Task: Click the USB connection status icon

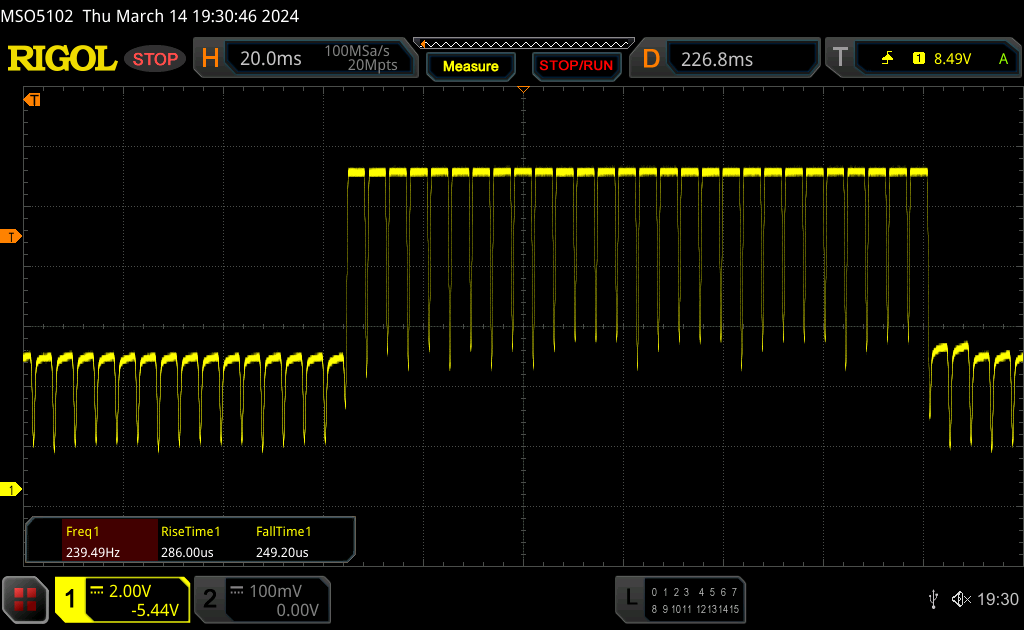Action: click(x=933, y=599)
